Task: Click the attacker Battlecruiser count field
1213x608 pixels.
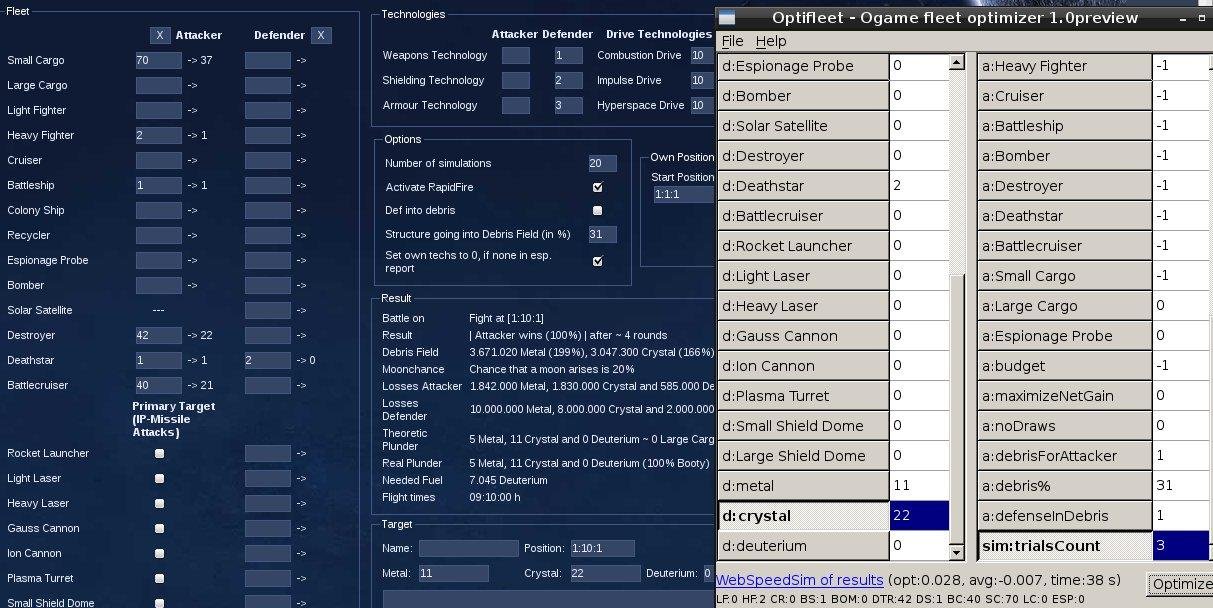Action: [159, 385]
